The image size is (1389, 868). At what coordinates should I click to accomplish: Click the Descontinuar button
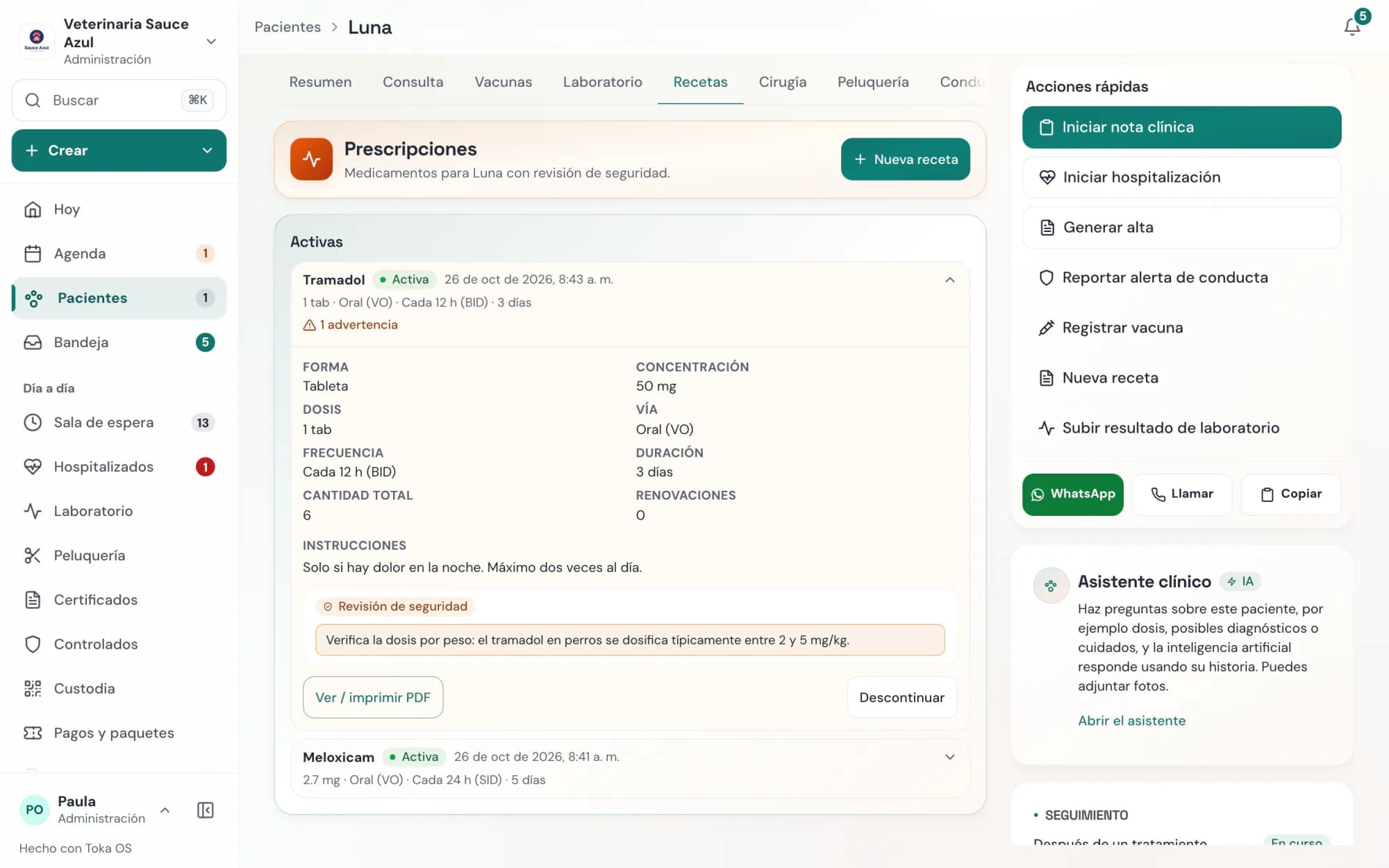click(901, 697)
